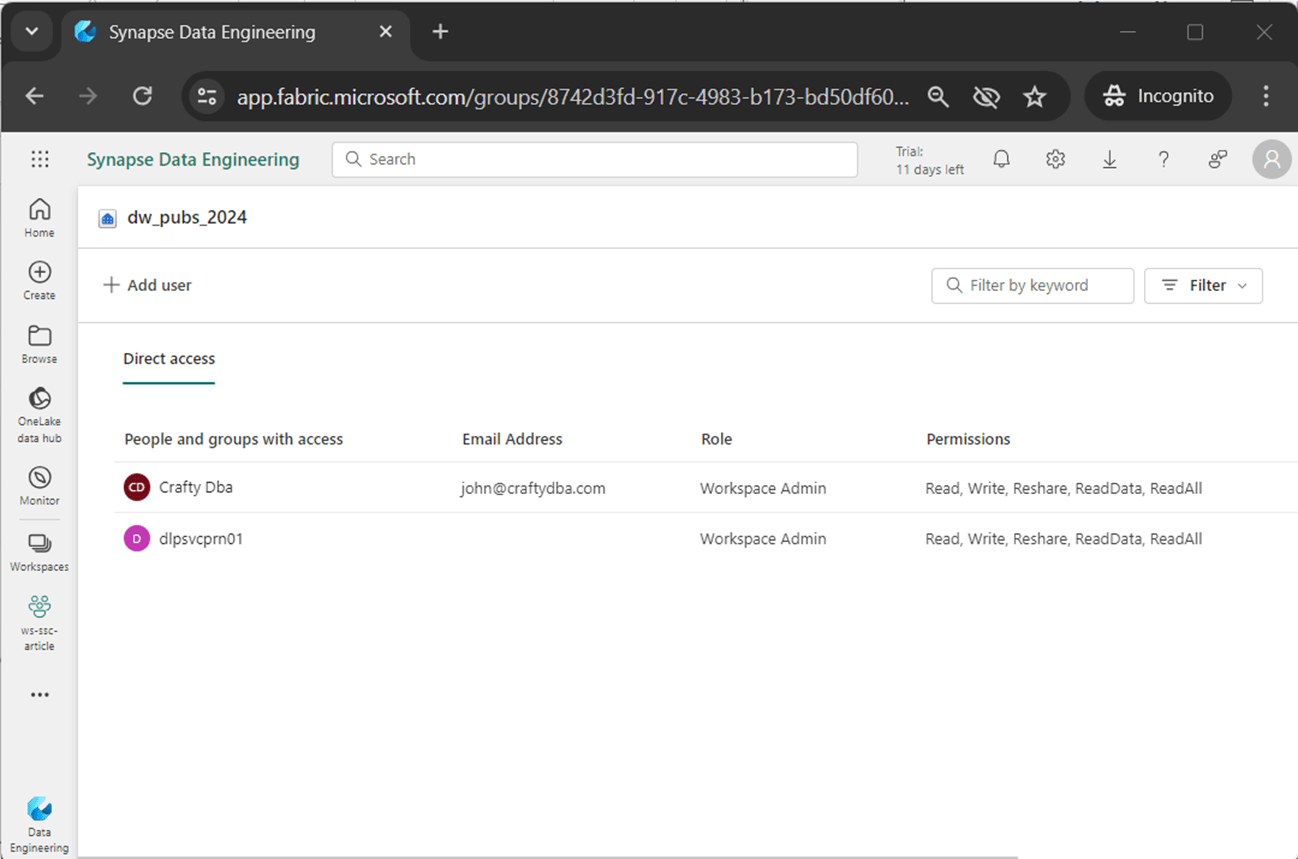Click the Role column header

717,439
